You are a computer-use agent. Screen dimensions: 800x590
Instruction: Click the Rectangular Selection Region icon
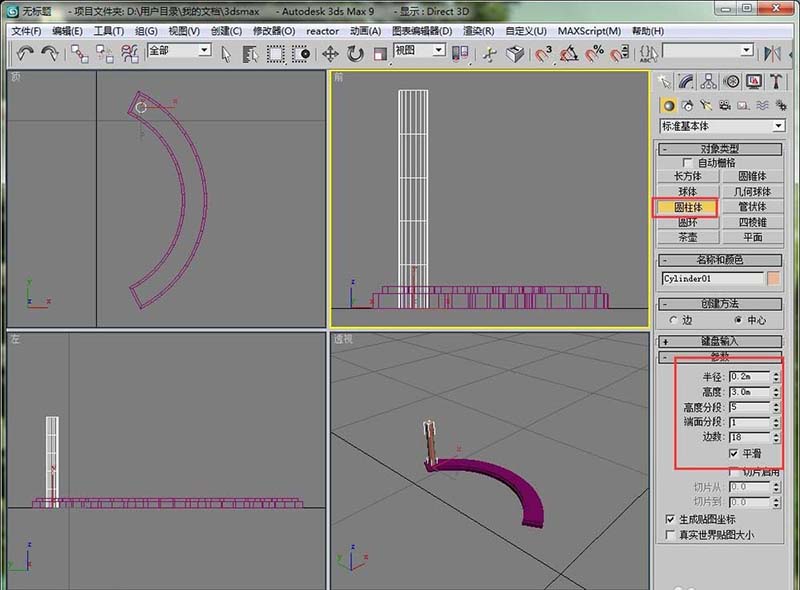(x=276, y=54)
